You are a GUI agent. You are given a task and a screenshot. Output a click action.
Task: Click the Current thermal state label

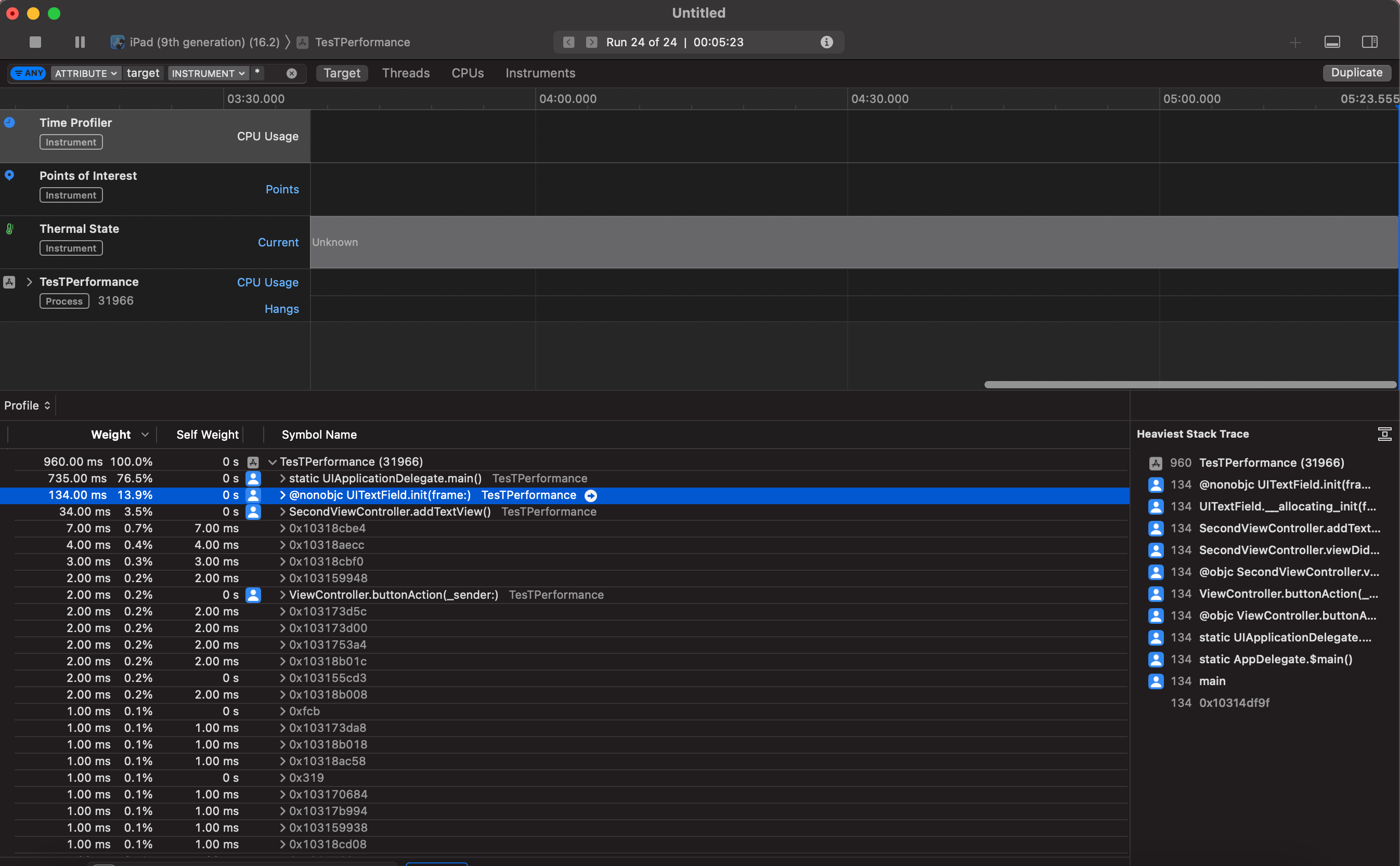pos(278,243)
